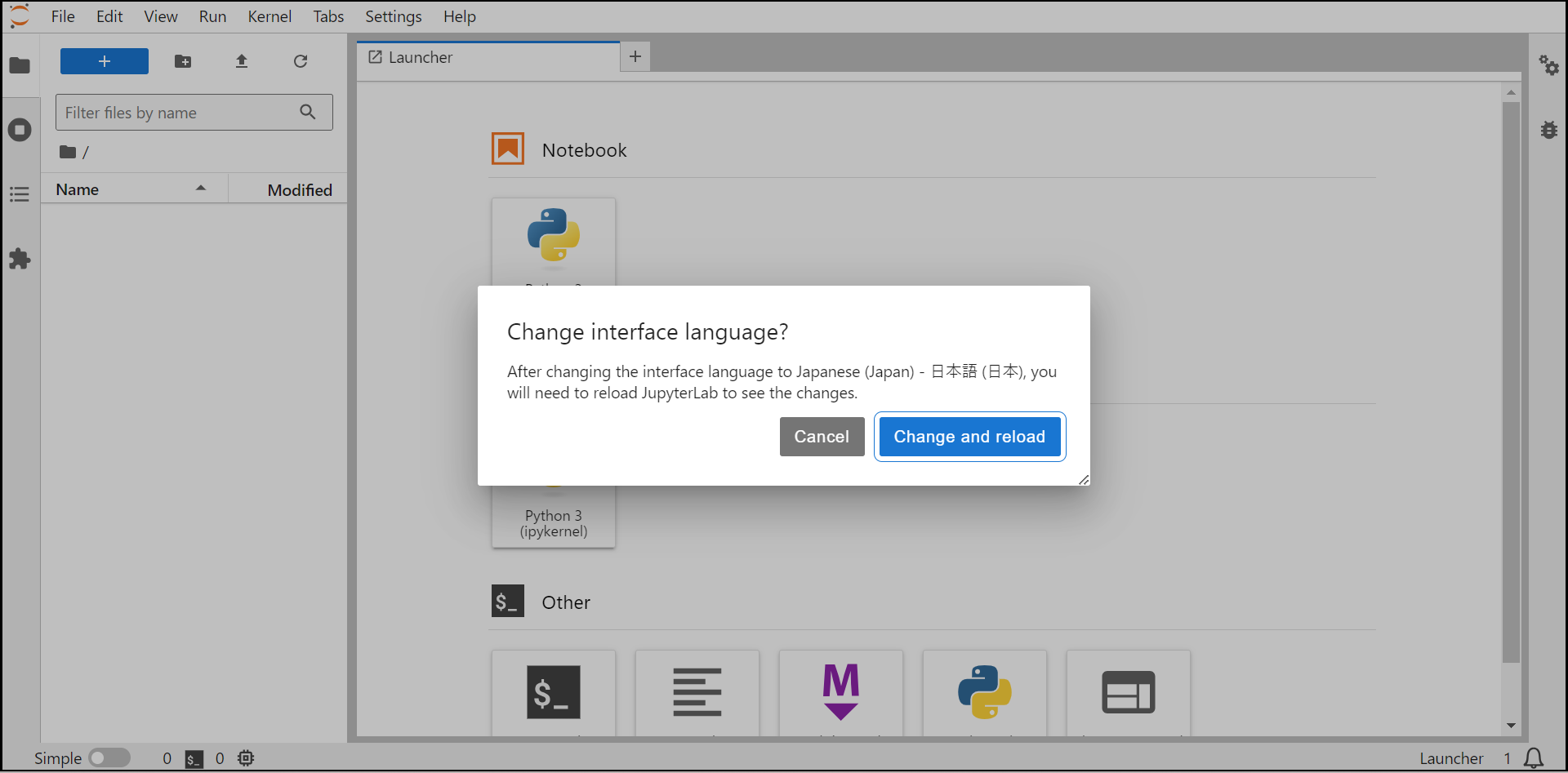Click the New Folder icon

click(x=183, y=61)
